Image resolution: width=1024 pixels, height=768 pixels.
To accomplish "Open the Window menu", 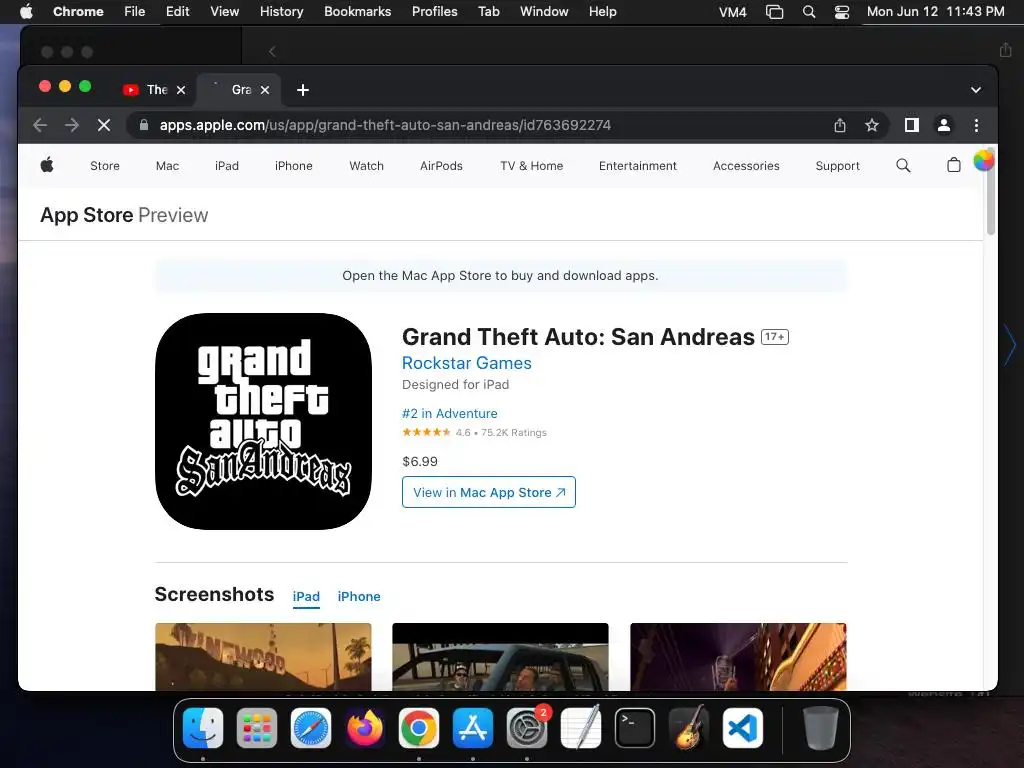I will click(544, 11).
